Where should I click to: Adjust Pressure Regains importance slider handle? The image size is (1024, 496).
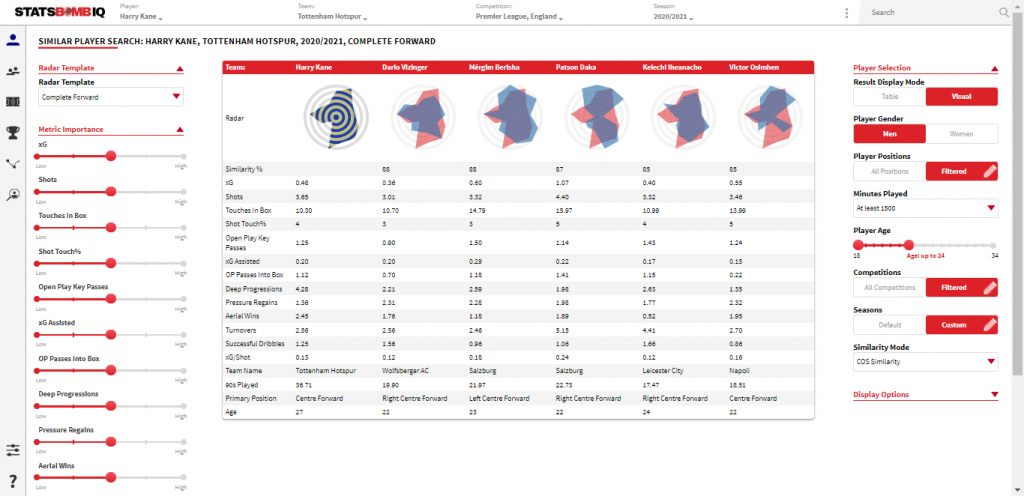point(110,442)
